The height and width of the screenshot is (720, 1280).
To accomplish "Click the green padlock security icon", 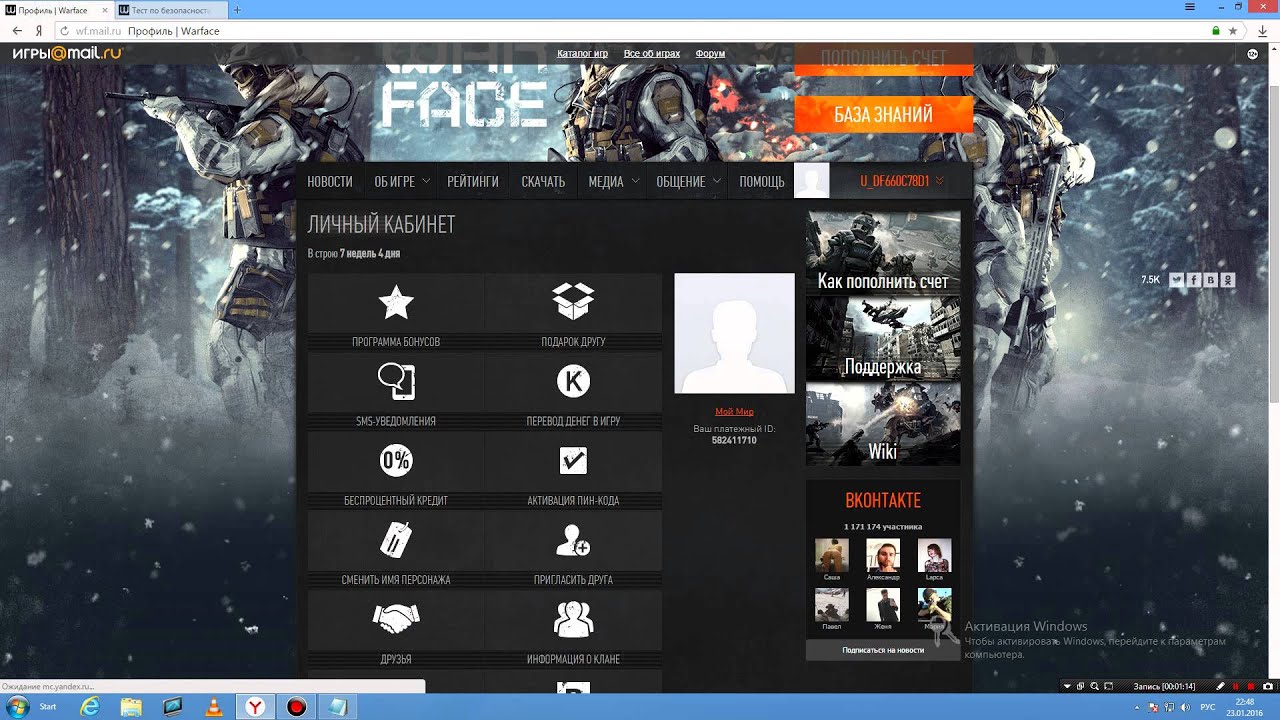I will pyautogui.click(x=1215, y=31).
